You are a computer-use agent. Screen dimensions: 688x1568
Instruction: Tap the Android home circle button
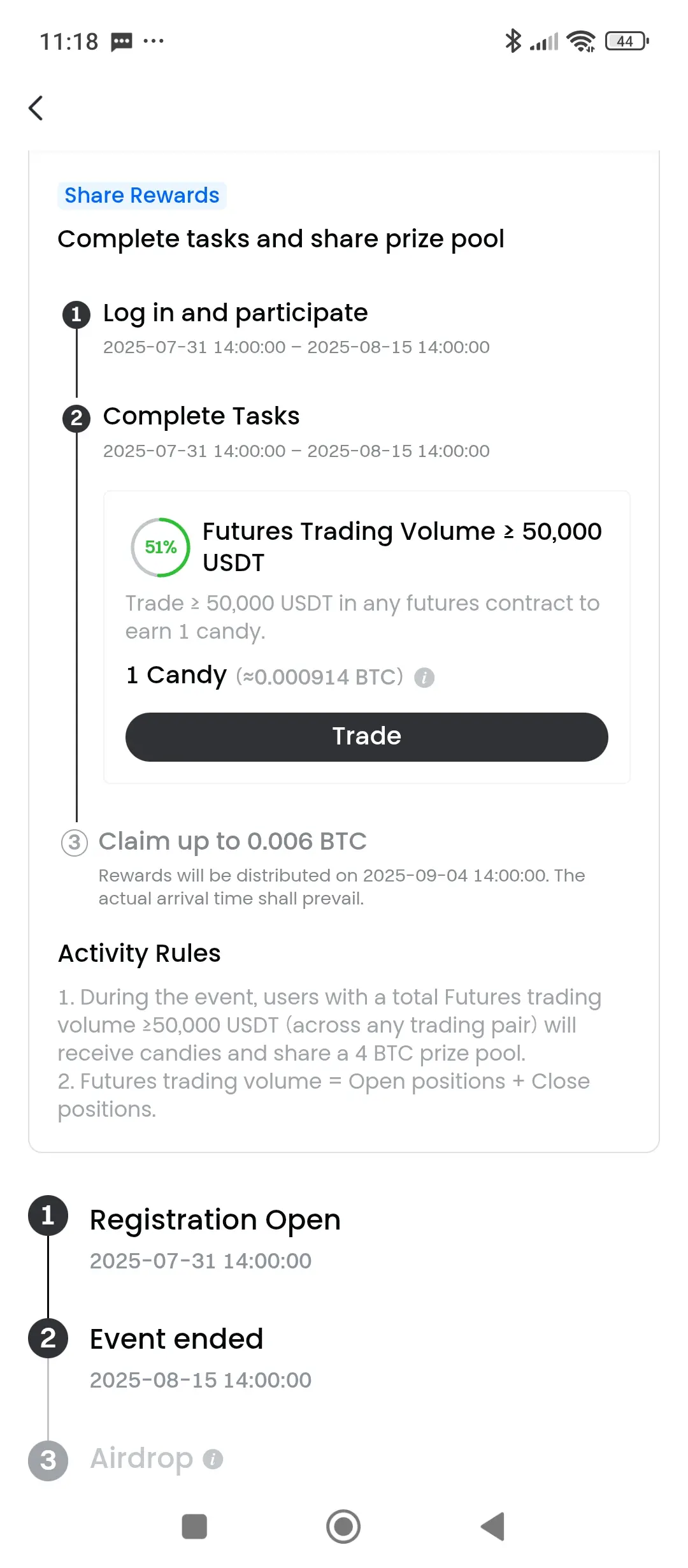(x=343, y=1527)
